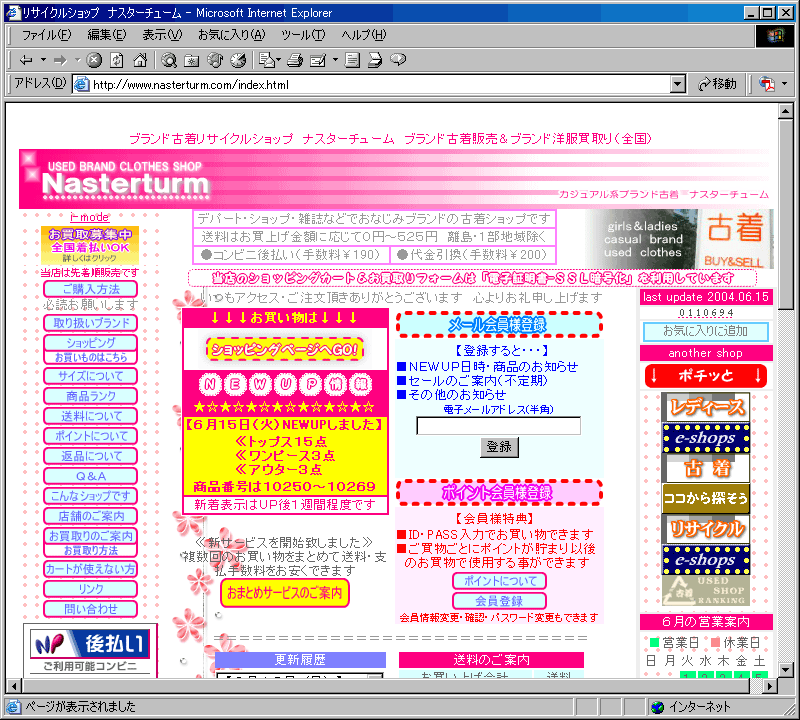
Task: Click the Mail envelope toolbar icon
Action: 266,60
